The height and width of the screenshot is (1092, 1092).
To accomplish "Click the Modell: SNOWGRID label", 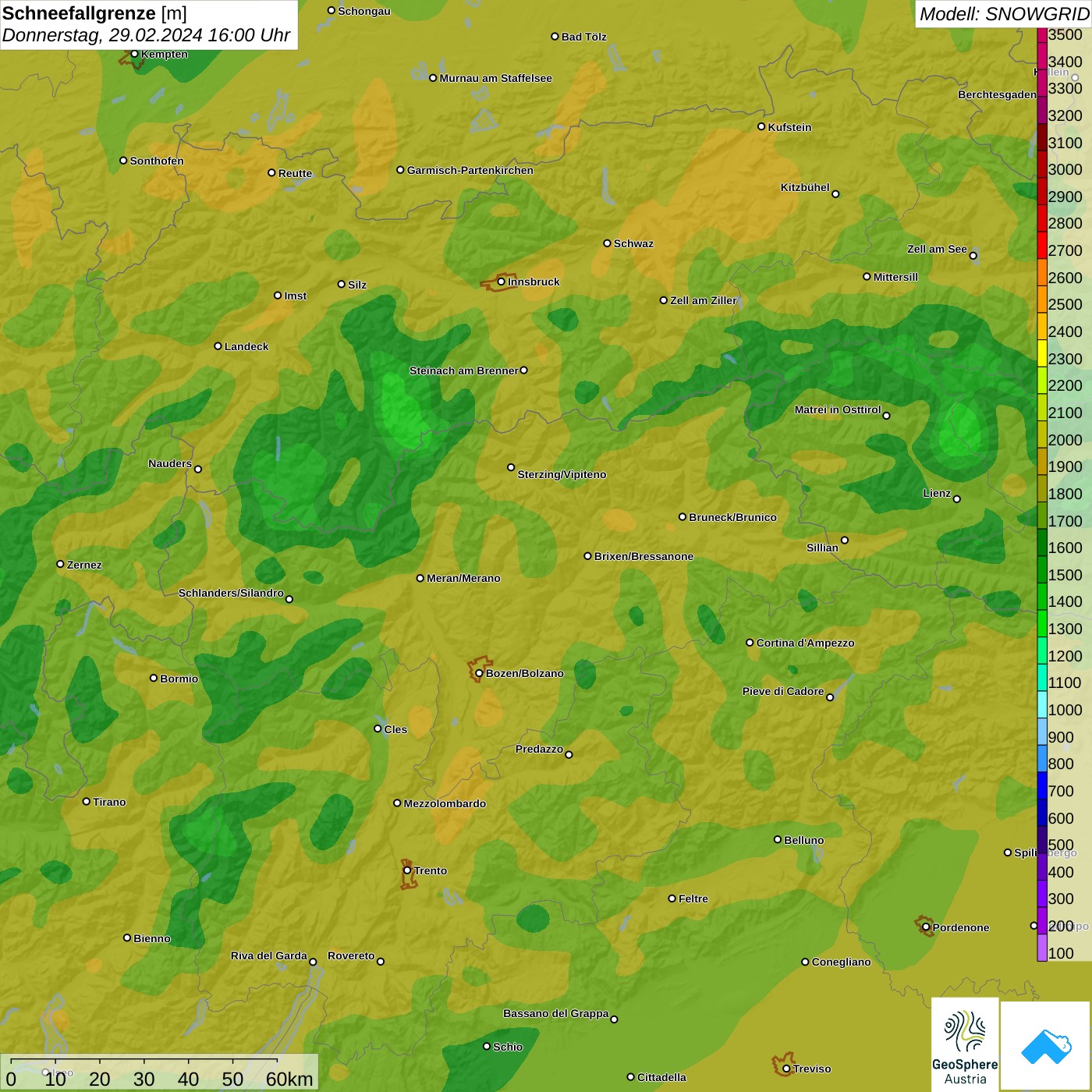I will [1003, 14].
